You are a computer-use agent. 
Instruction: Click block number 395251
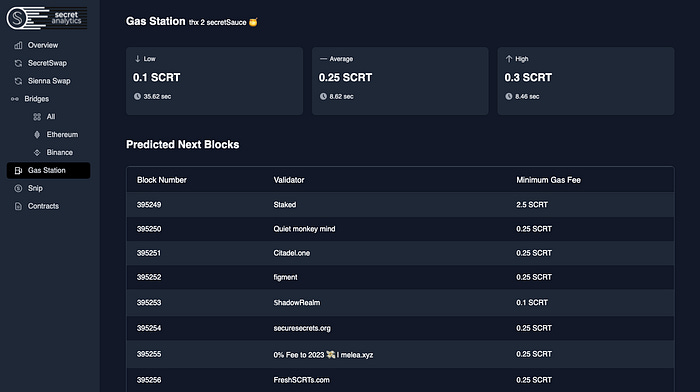pos(149,253)
